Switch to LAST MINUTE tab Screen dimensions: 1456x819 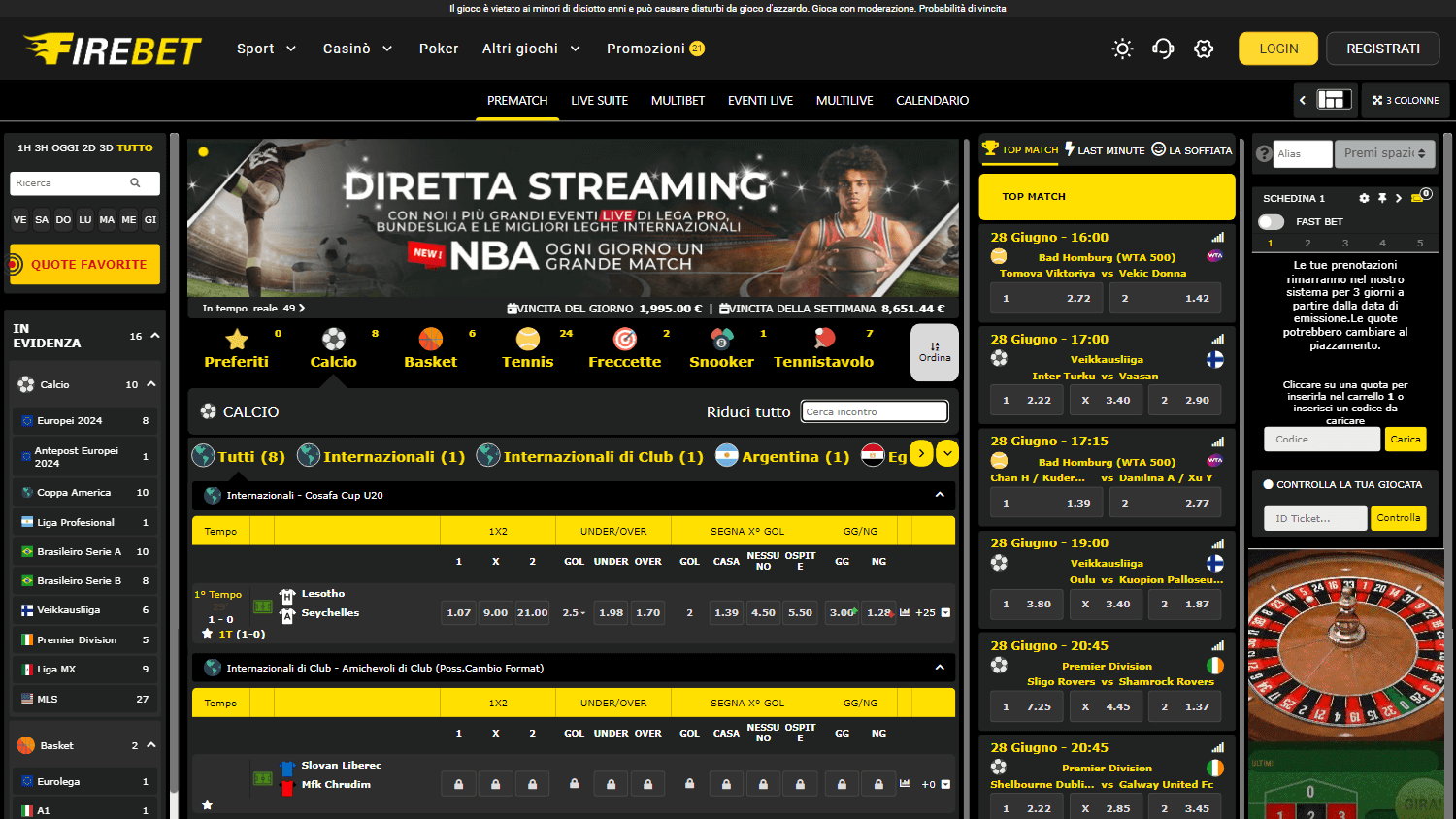point(1105,149)
